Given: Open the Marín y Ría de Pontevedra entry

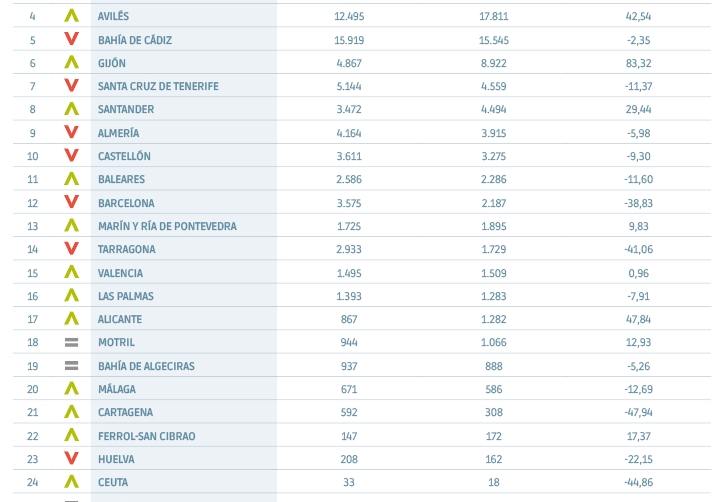Looking at the screenshot, I should (x=167, y=226).
